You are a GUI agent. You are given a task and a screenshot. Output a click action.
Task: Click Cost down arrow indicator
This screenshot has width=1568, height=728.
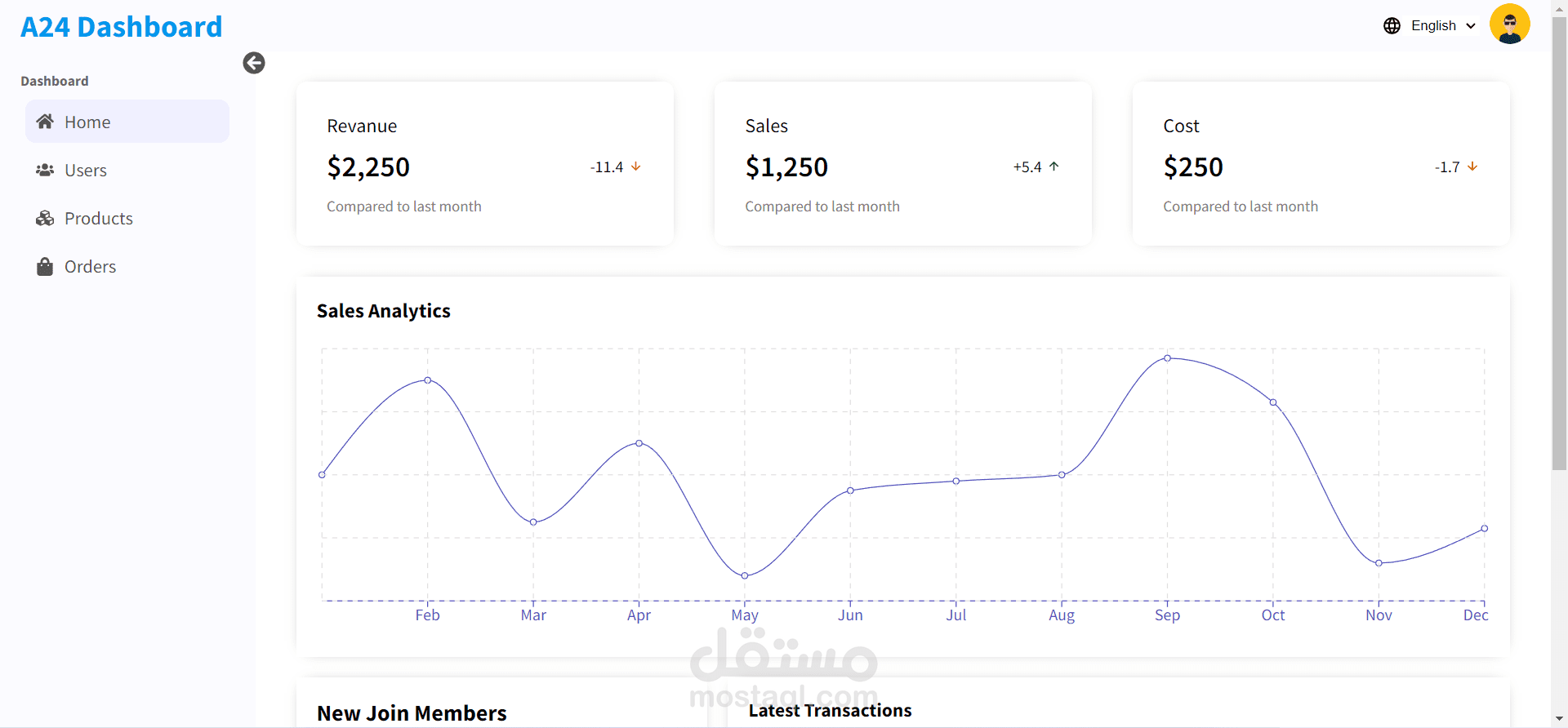click(x=1472, y=166)
